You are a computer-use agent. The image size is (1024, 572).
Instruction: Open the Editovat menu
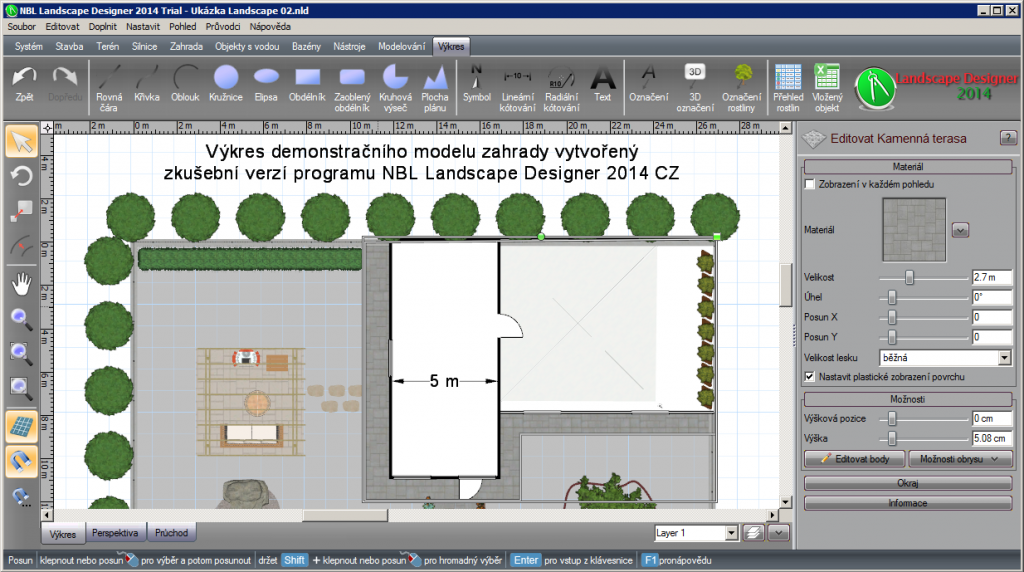tap(62, 27)
